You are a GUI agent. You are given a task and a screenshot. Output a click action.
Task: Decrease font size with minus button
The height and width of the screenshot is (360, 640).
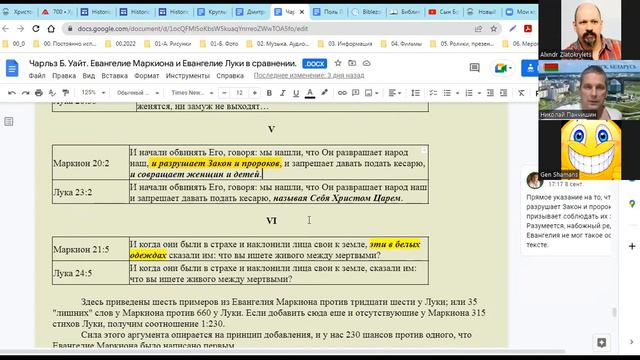click(x=224, y=93)
